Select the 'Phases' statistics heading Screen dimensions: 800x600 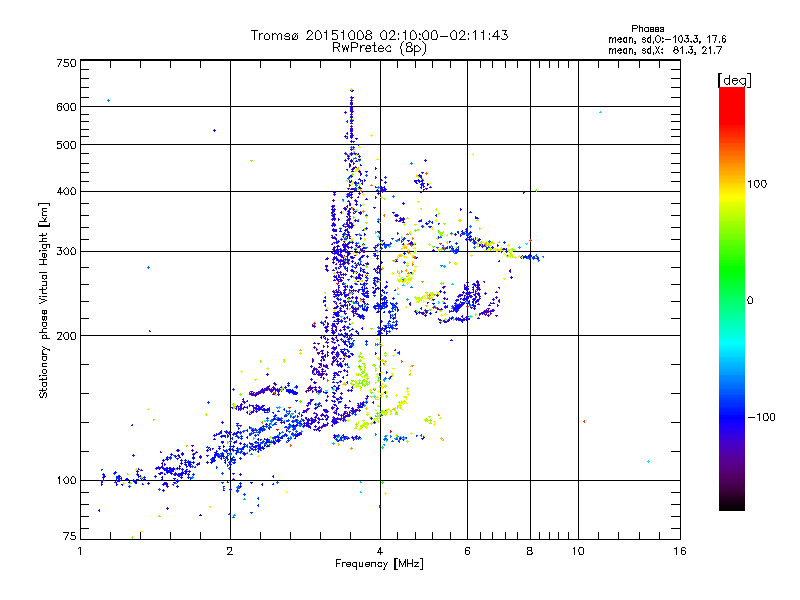647,29
